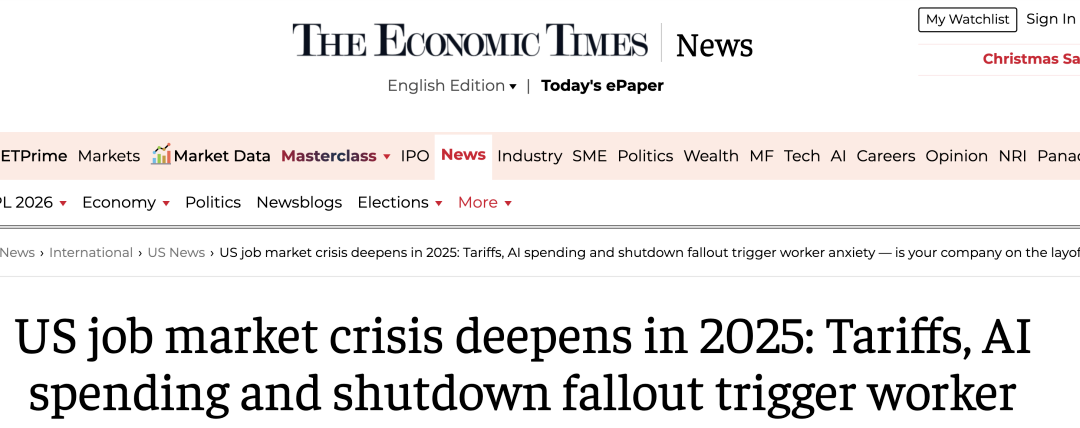Click the Opinion menu item

(956, 156)
